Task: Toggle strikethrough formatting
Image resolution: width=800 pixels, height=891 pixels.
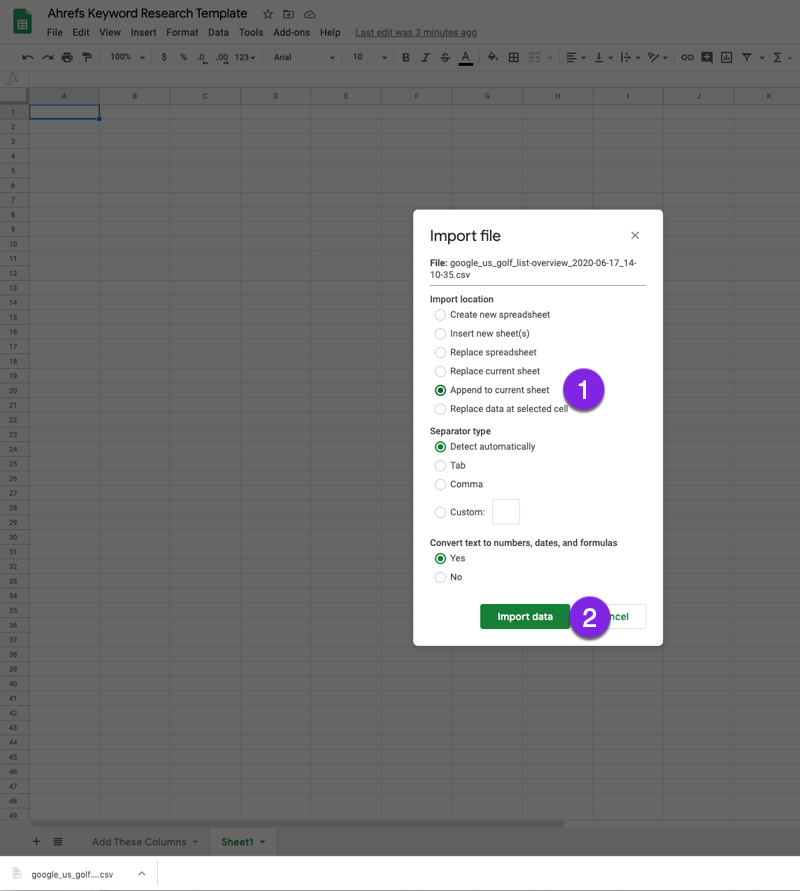Action: 445,57
